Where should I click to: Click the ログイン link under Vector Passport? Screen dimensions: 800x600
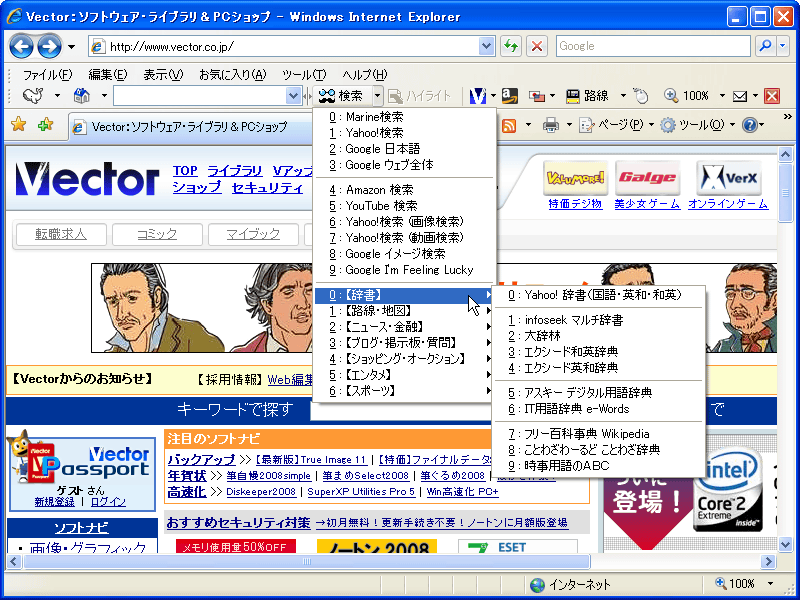(x=108, y=502)
